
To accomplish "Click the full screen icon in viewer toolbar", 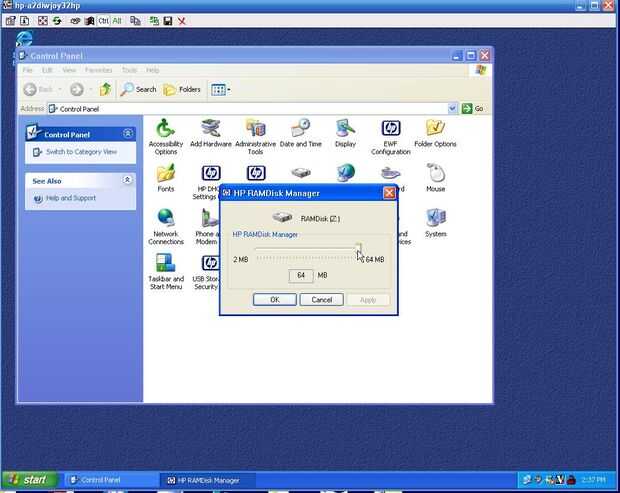I will coord(43,21).
